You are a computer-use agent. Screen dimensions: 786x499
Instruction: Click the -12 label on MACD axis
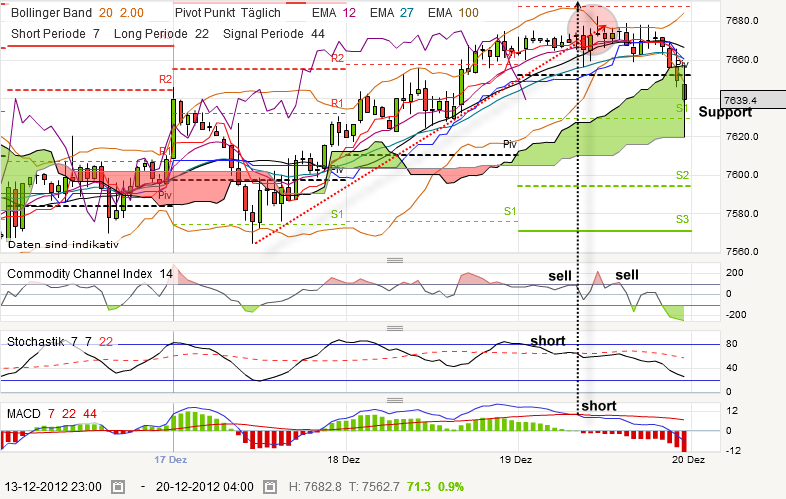point(733,450)
